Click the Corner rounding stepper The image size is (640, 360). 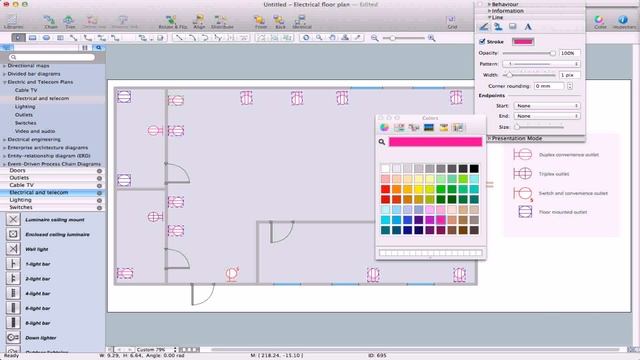point(570,86)
